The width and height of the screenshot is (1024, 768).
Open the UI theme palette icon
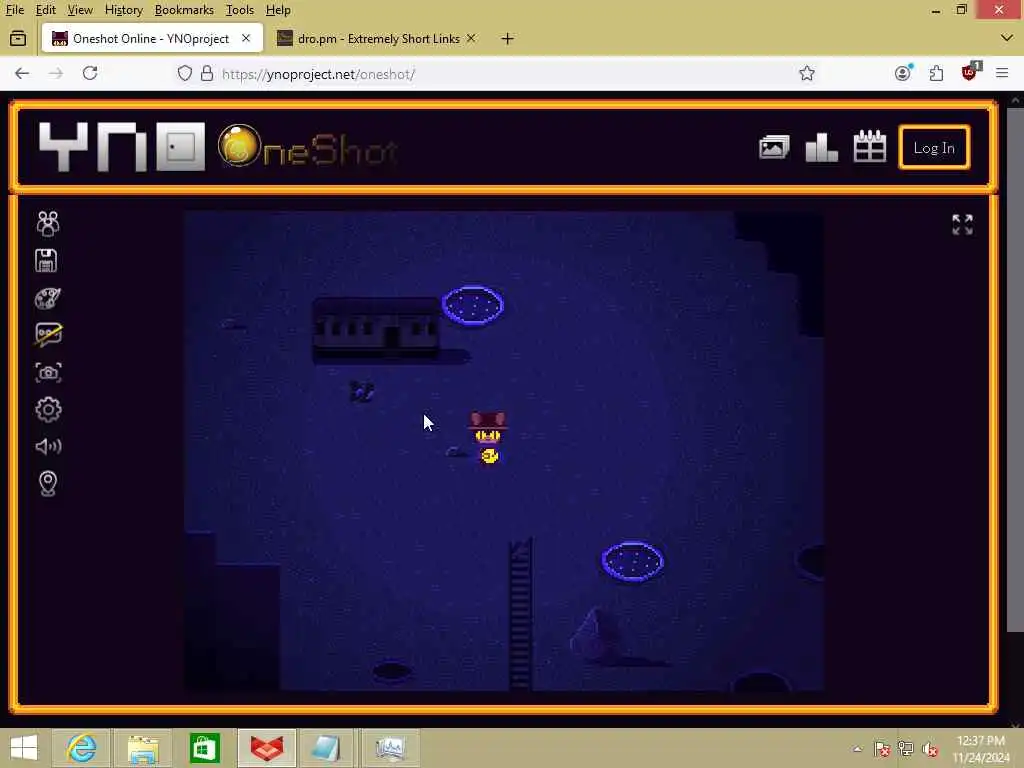48,298
